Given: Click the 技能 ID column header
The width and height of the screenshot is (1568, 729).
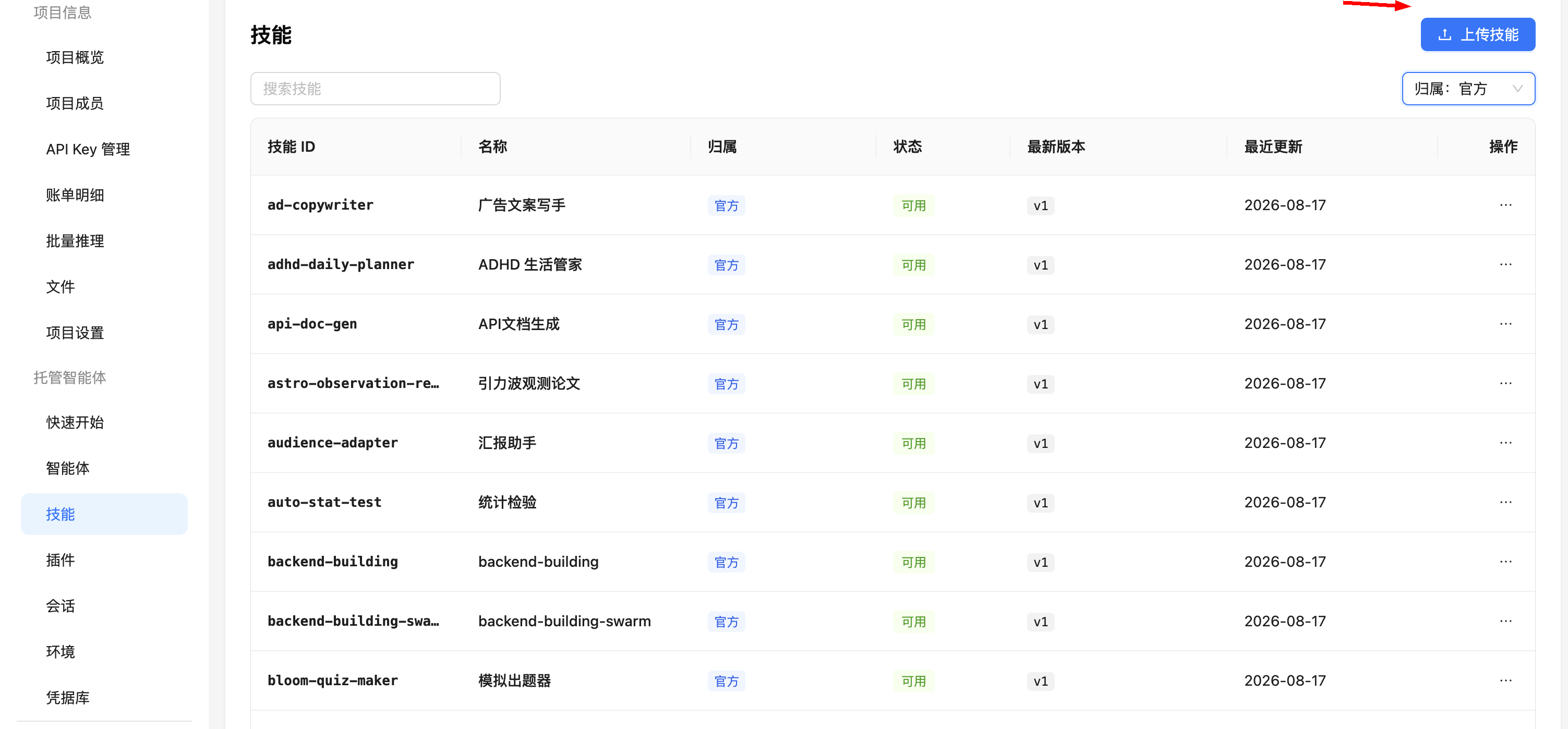Looking at the screenshot, I should (x=291, y=147).
